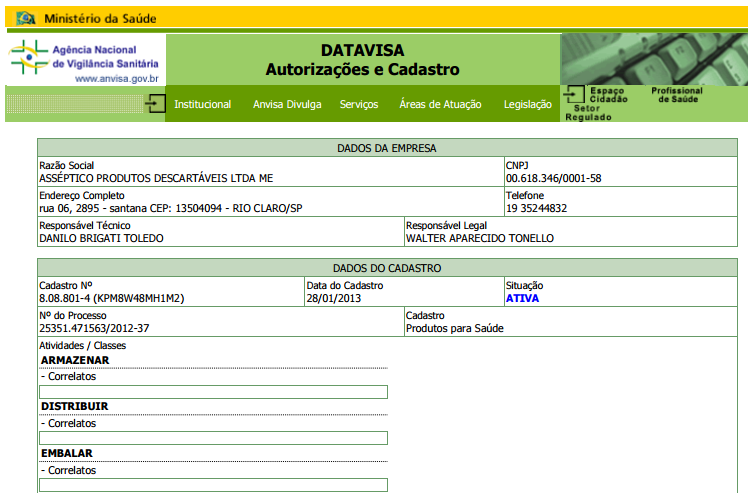748x493 pixels.
Task: Click the Razão Social label
Action: click(x=66, y=166)
